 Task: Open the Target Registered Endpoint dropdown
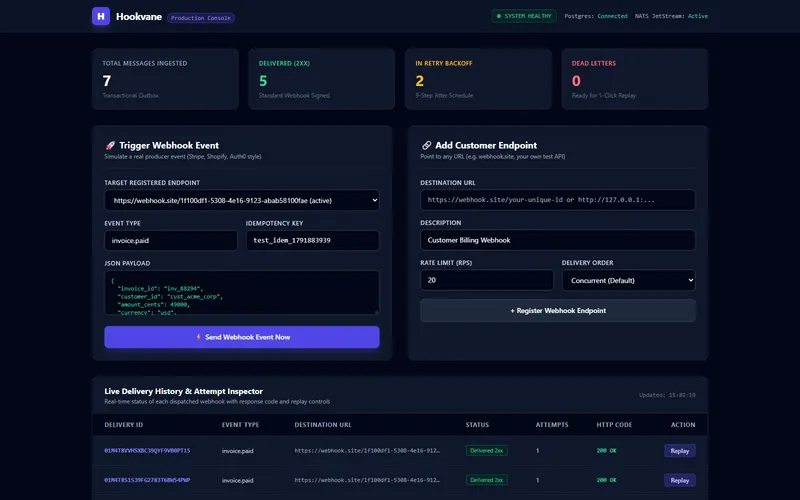(x=242, y=201)
